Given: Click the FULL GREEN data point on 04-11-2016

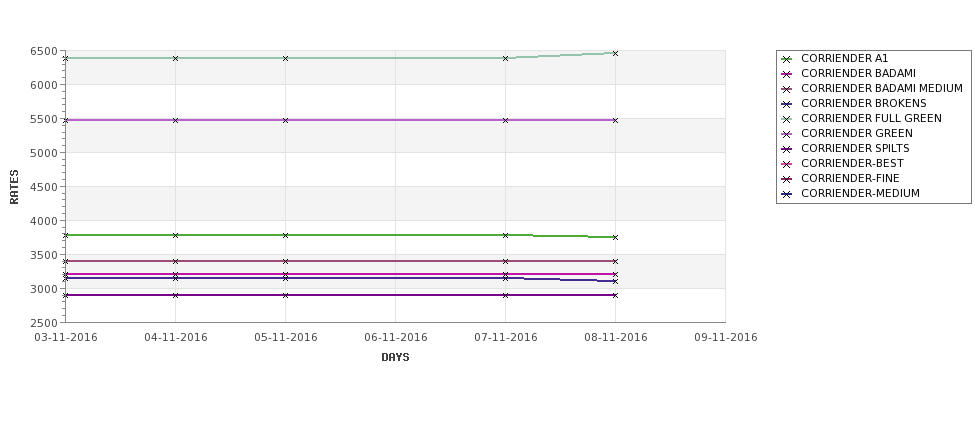Looking at the screenshot, I should (175, 58).
